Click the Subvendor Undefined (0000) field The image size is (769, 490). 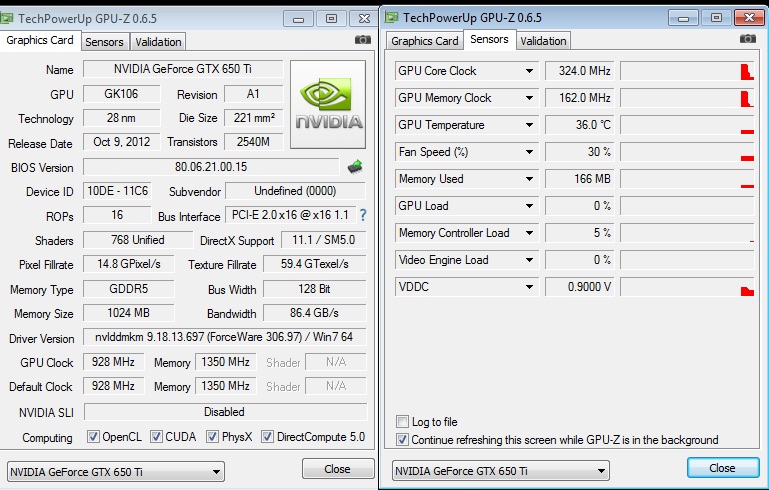(295, 191)
